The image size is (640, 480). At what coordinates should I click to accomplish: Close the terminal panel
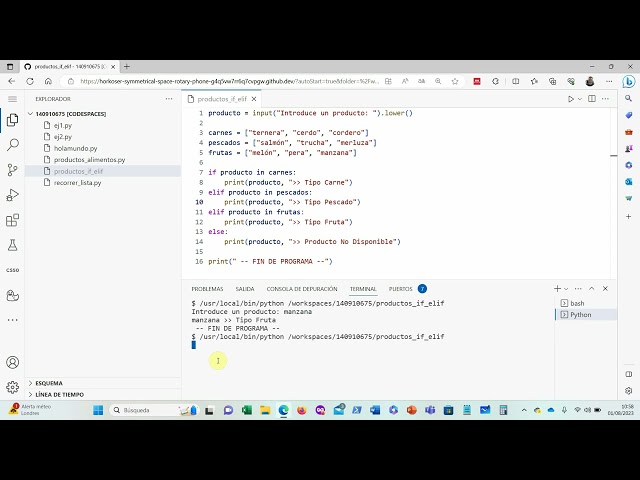click(606, 289)
